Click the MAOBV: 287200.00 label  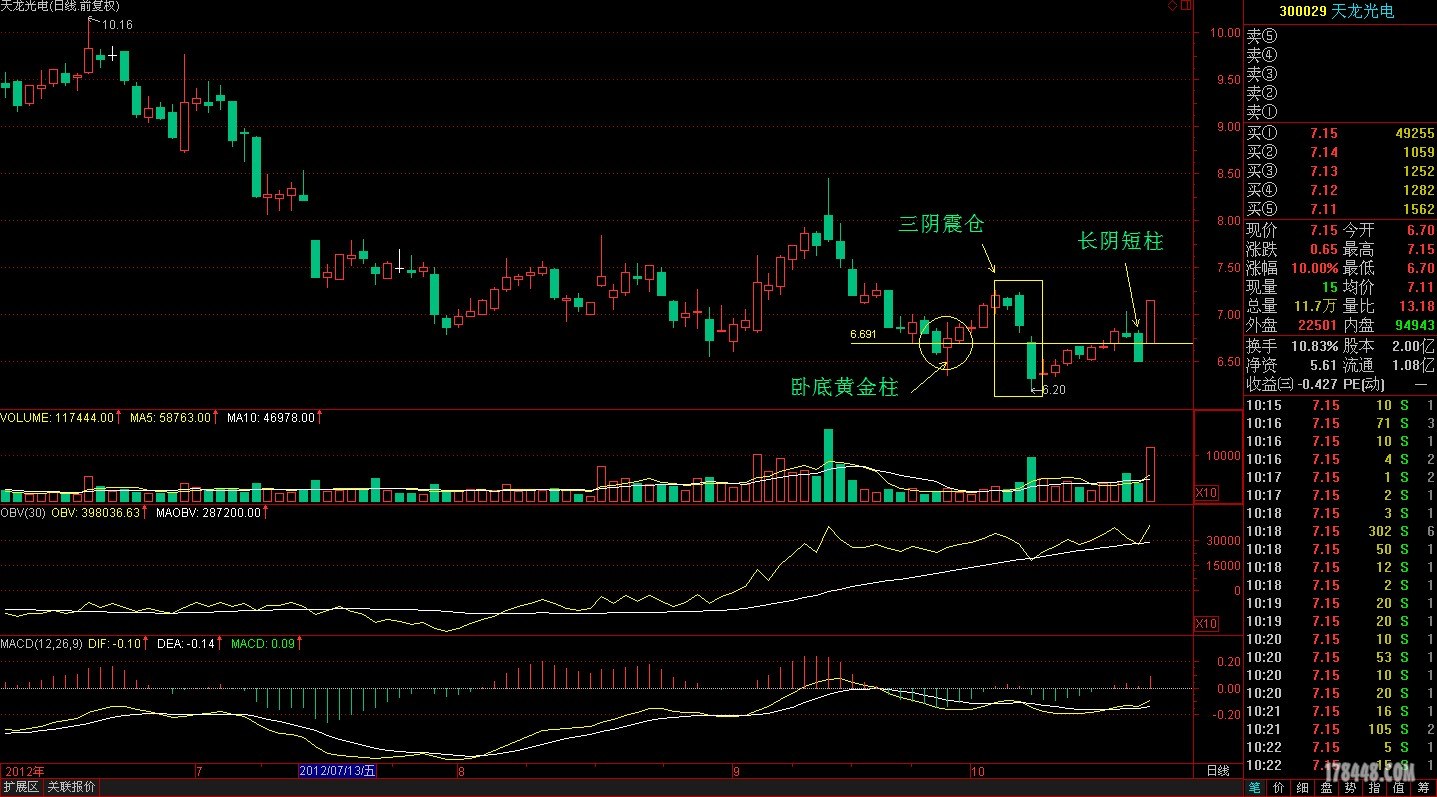pyautogui.click(x=209, y=512)
